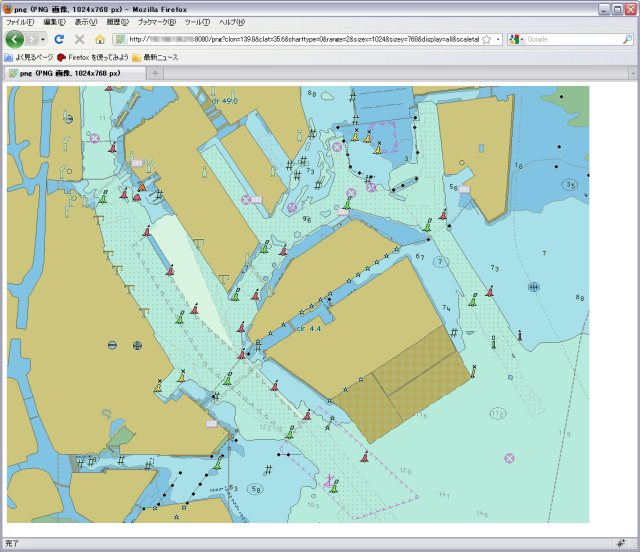Bookmark this page with the star icon
This screenshot has height=552, width=640.
click(x=487, y=39)
